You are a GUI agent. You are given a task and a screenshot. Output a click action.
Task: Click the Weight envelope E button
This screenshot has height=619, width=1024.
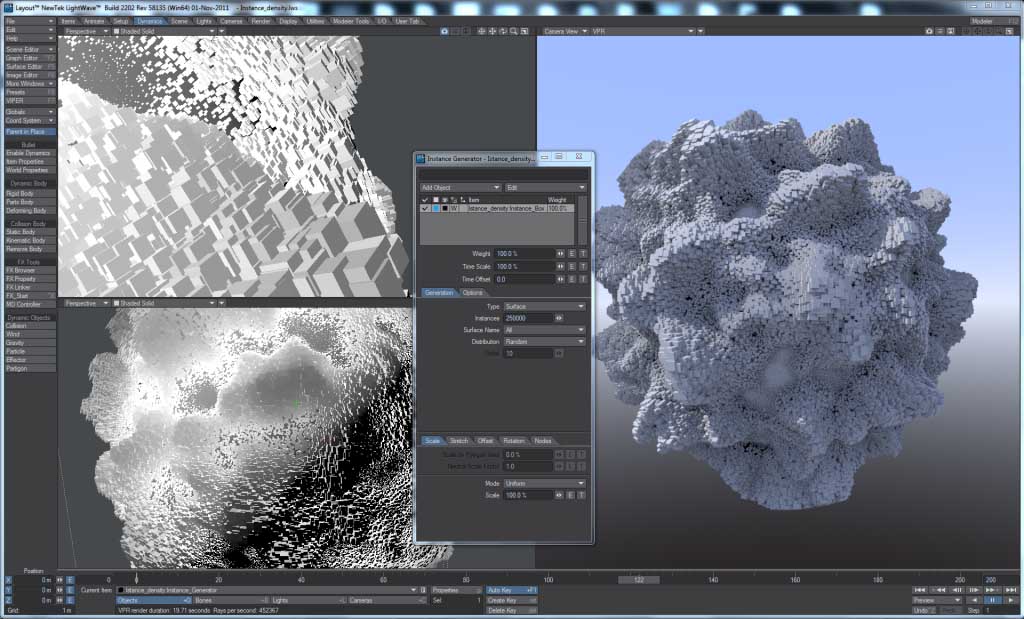pos(571,253)
